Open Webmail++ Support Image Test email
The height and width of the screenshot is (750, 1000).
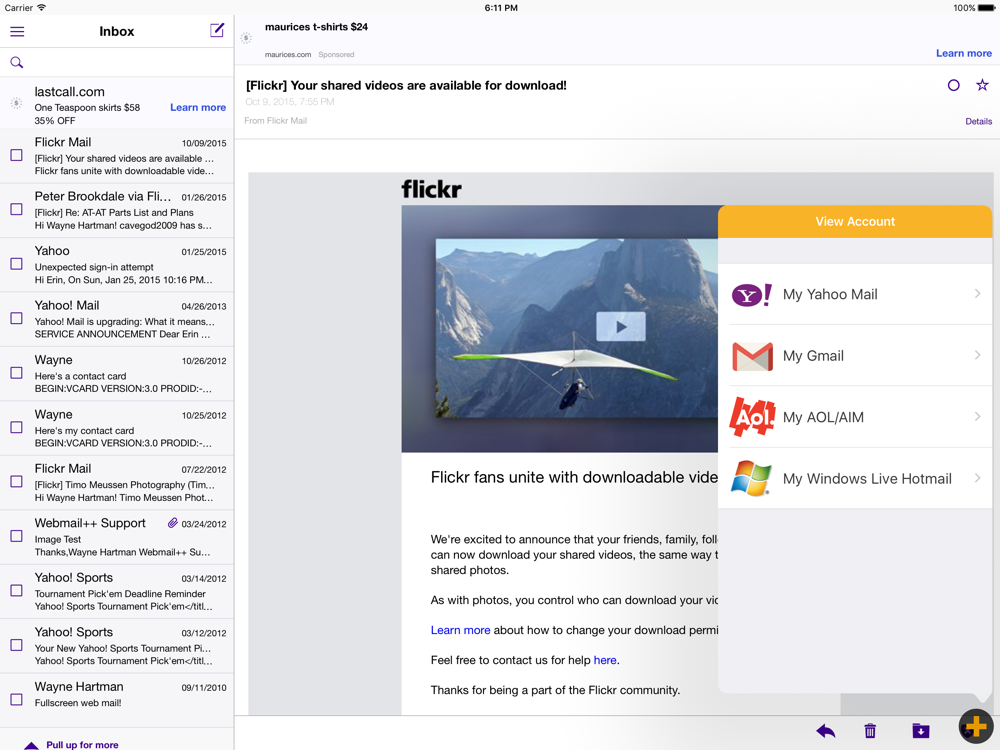click(x=117, y=537)
